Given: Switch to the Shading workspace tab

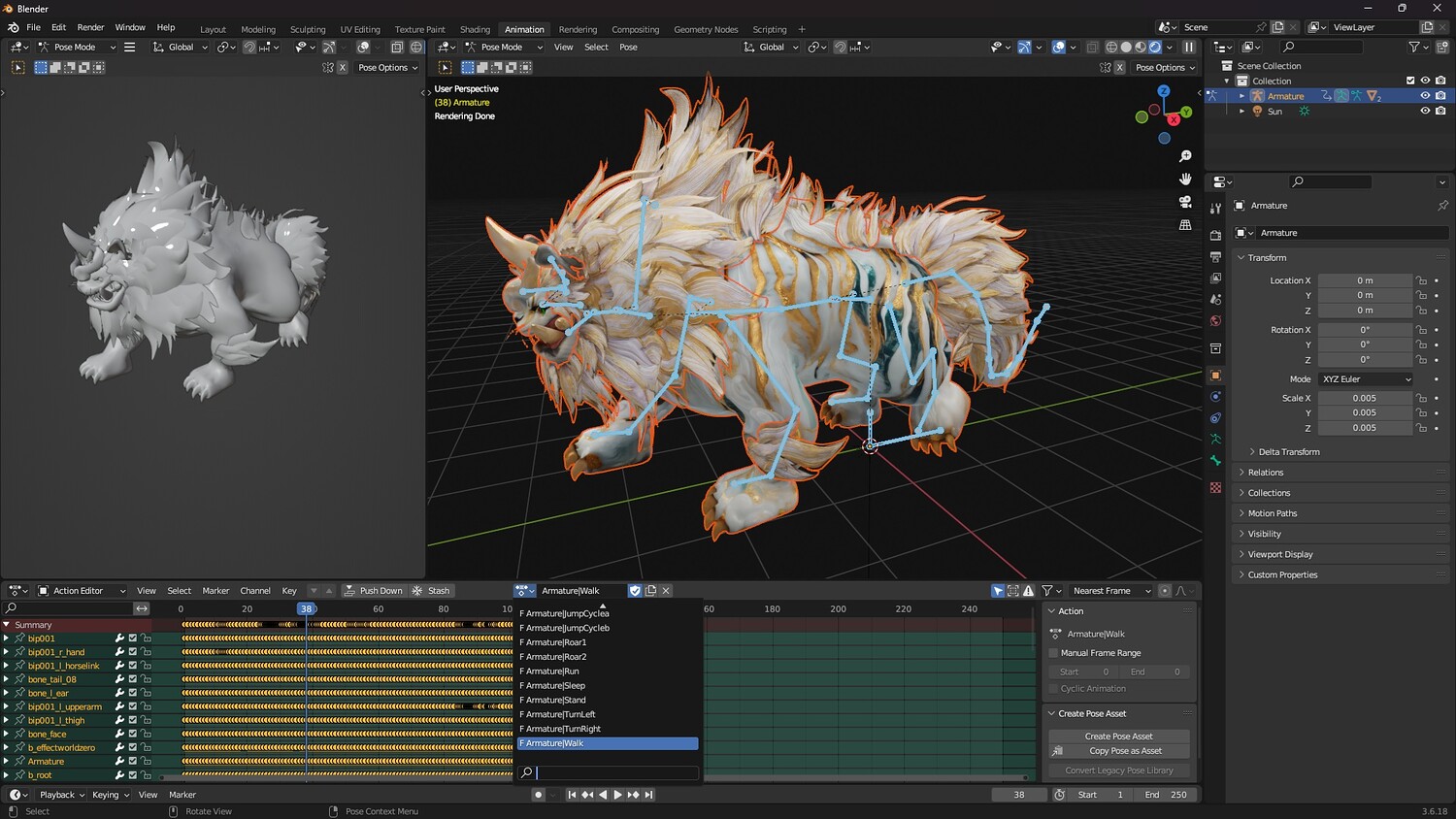Looking at the screenshot, I should [x=475, y=29].
